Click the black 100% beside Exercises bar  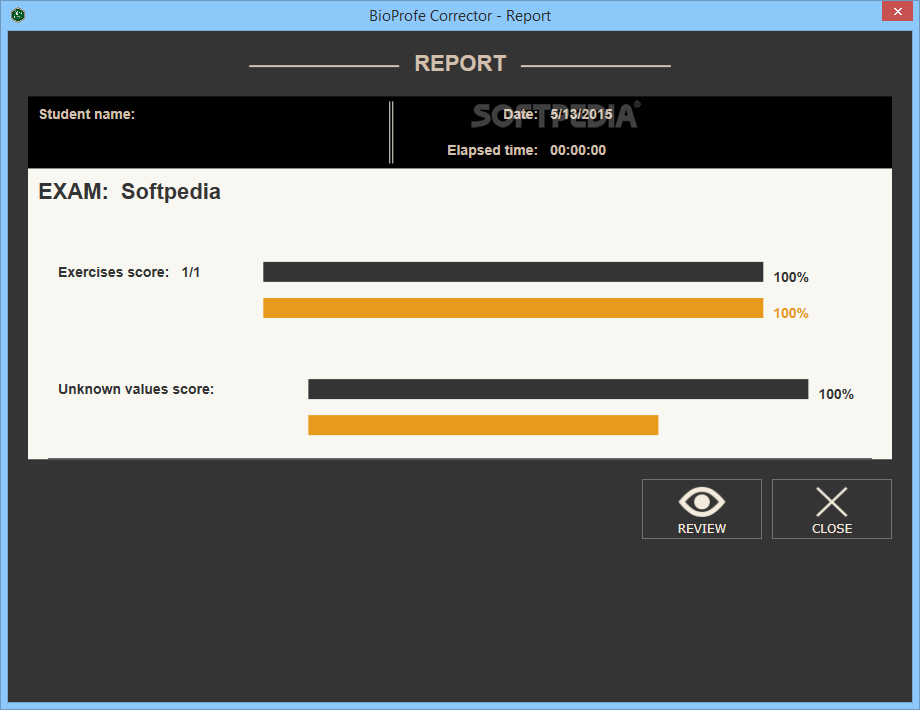[791, 277]
